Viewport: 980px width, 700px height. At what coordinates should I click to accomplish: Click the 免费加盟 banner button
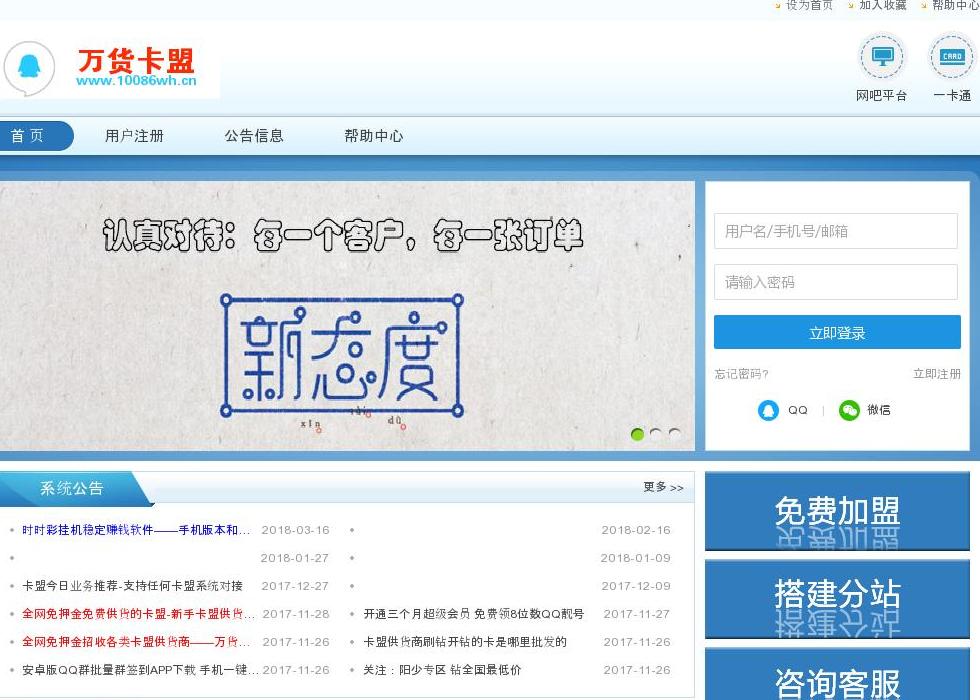coord(837,512)
